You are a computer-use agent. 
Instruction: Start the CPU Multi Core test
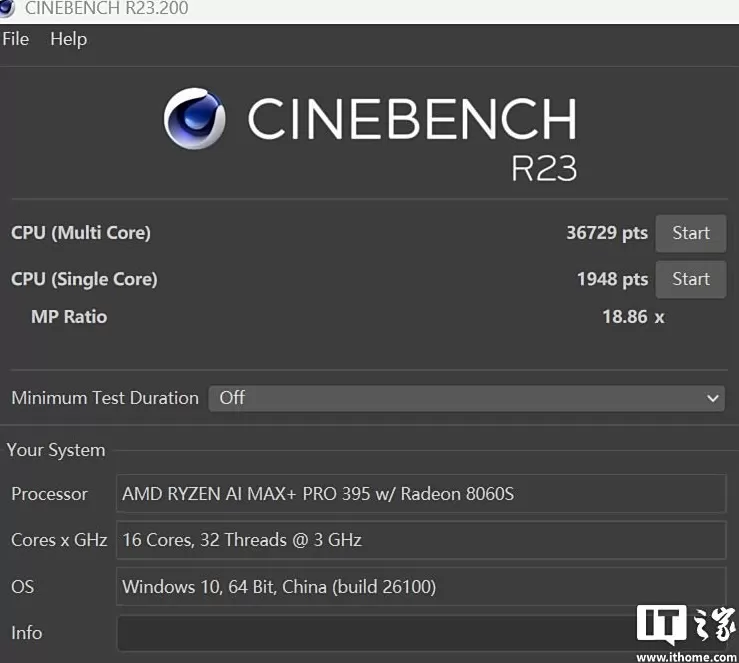(690, 233)
